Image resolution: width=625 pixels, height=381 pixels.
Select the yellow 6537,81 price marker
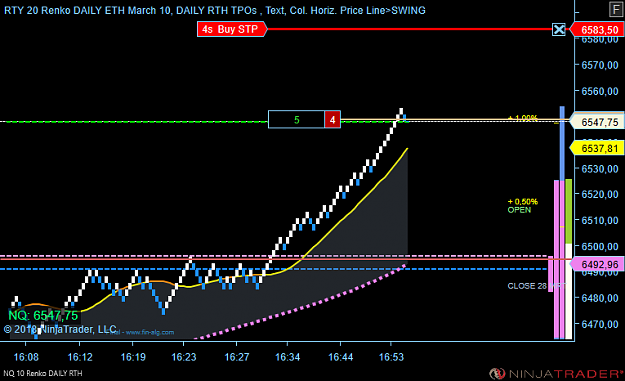point(597,148)
